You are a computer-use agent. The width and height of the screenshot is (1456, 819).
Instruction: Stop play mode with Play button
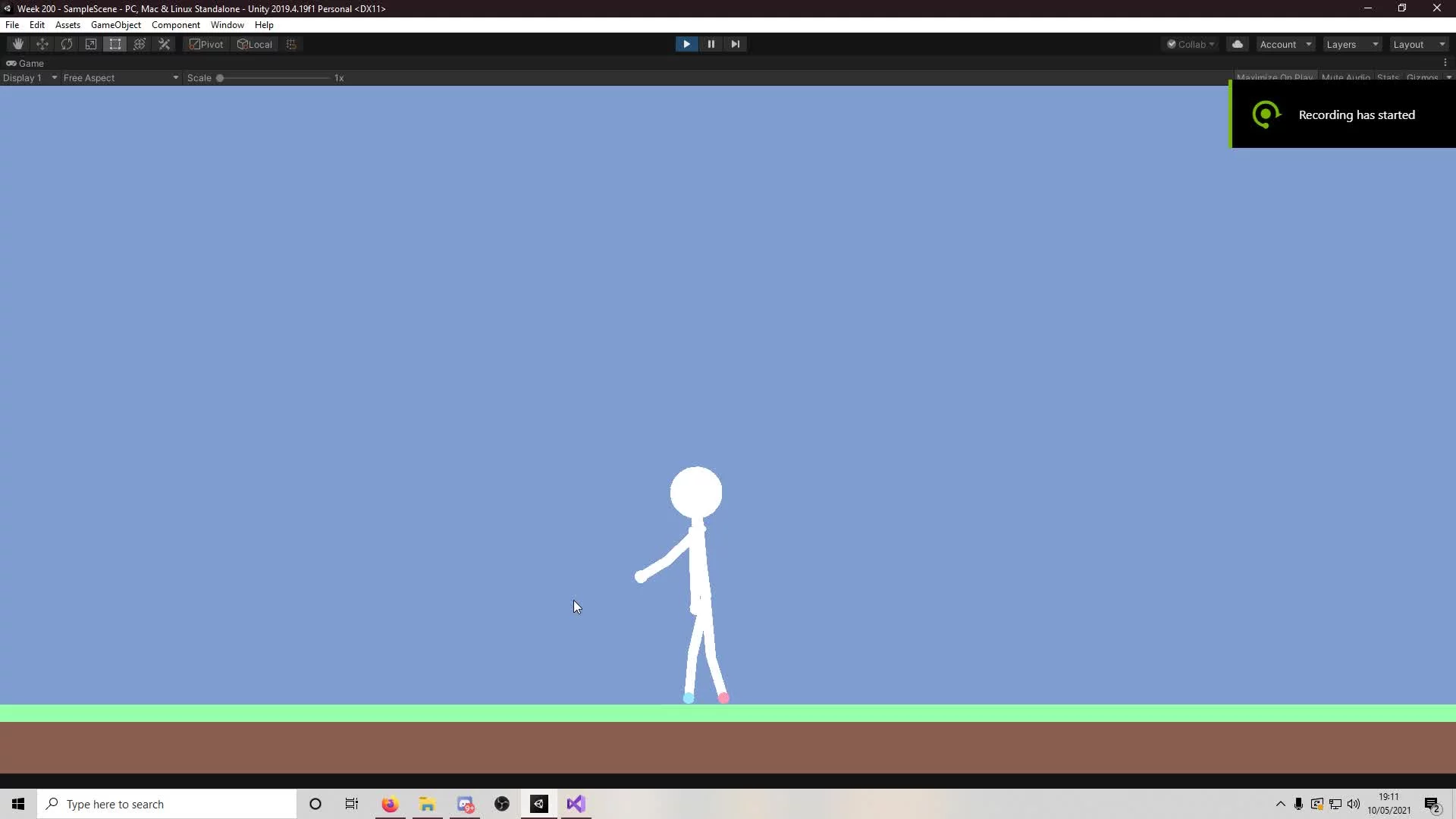point(686,44)
